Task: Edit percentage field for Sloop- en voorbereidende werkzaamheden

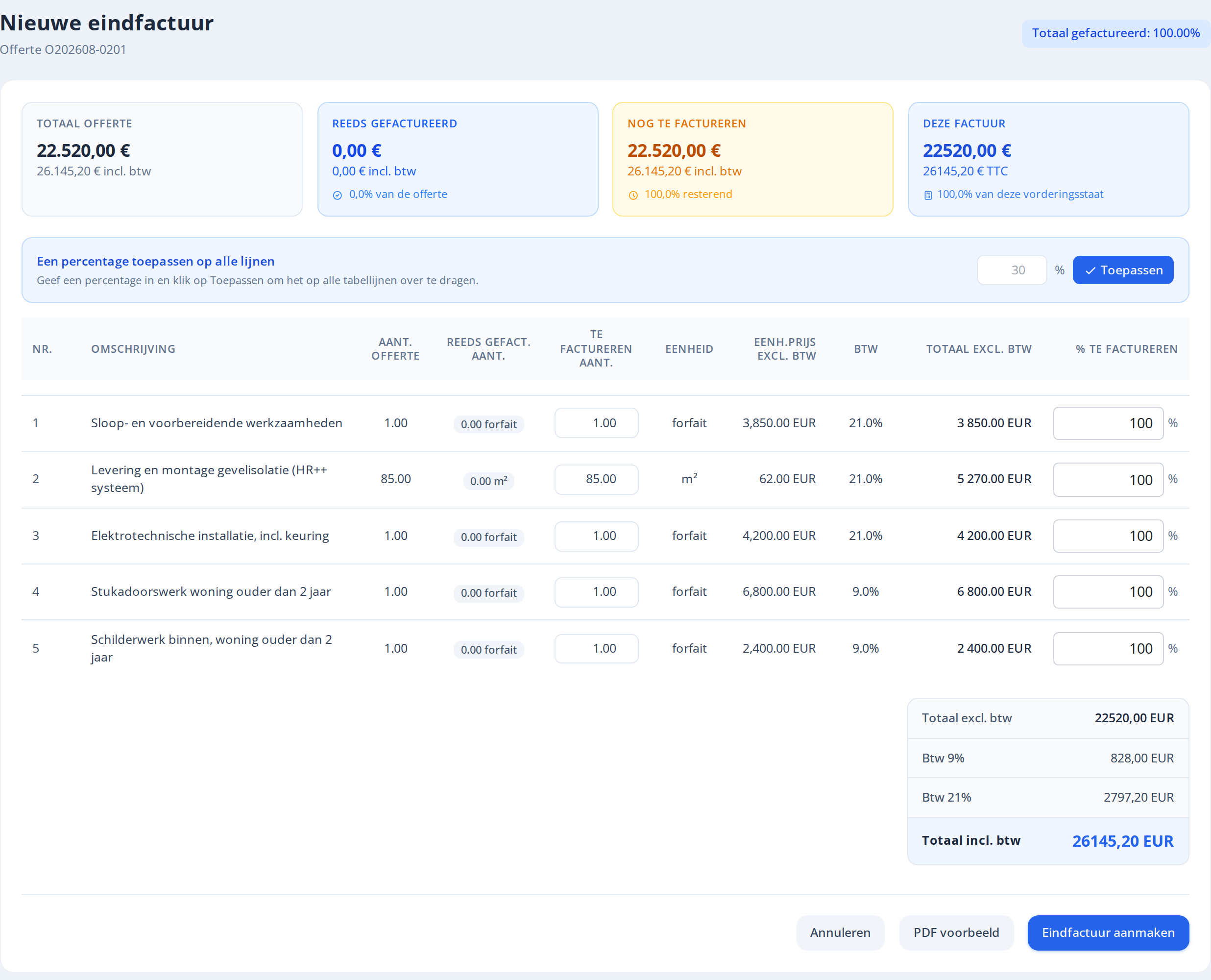Action: point(1108,423)
